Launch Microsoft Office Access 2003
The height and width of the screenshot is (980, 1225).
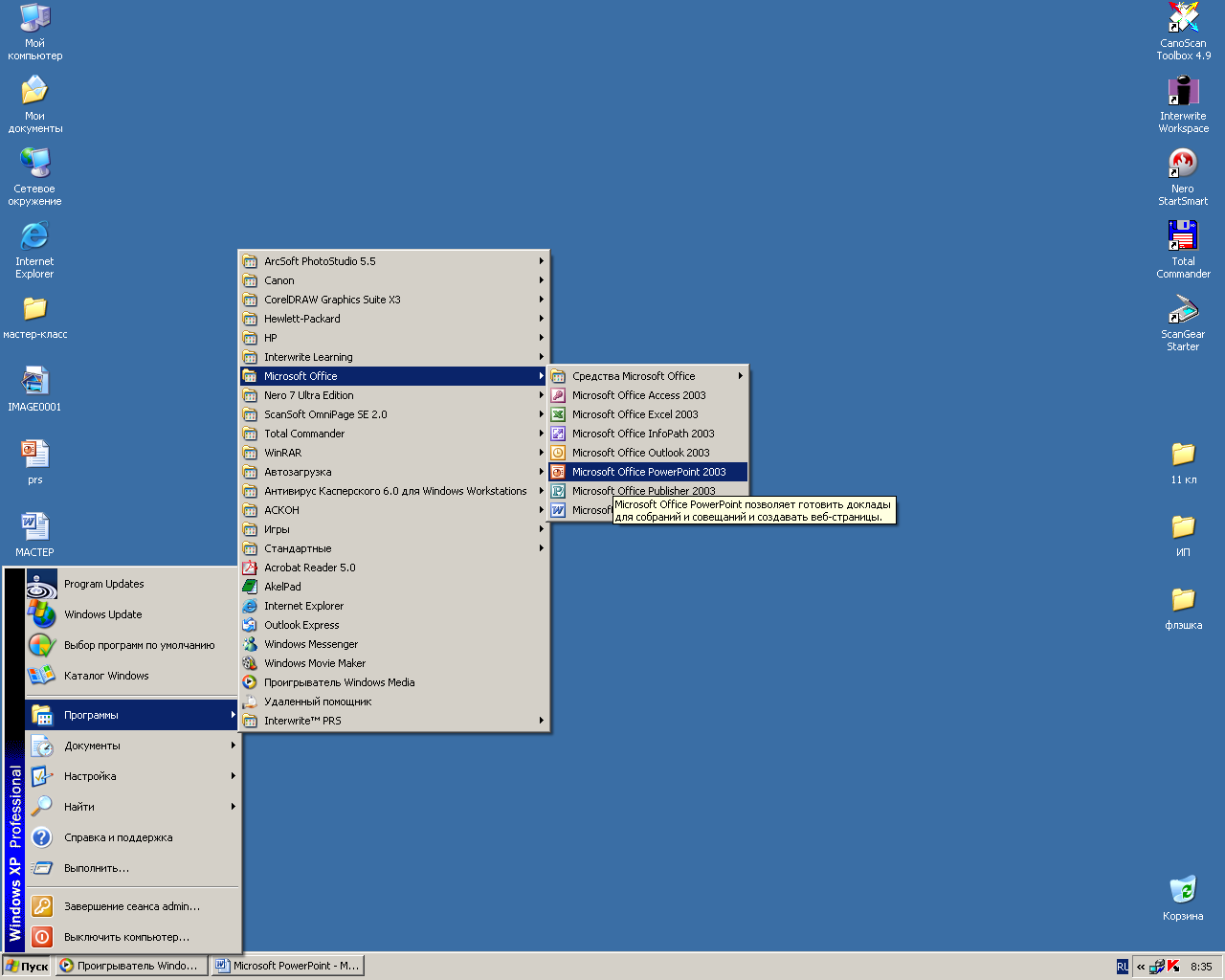tap(647, 395)
